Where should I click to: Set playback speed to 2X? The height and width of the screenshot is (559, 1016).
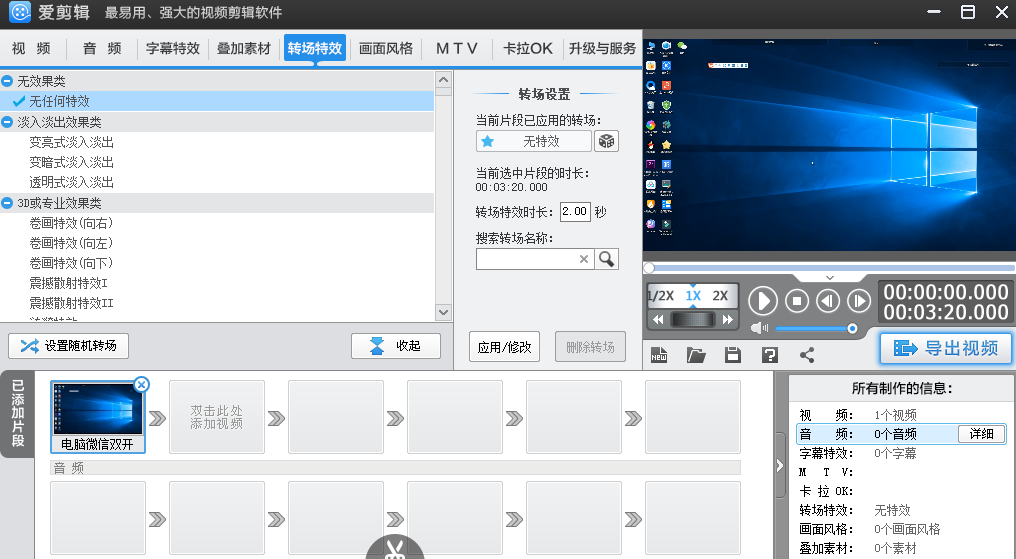721,296
